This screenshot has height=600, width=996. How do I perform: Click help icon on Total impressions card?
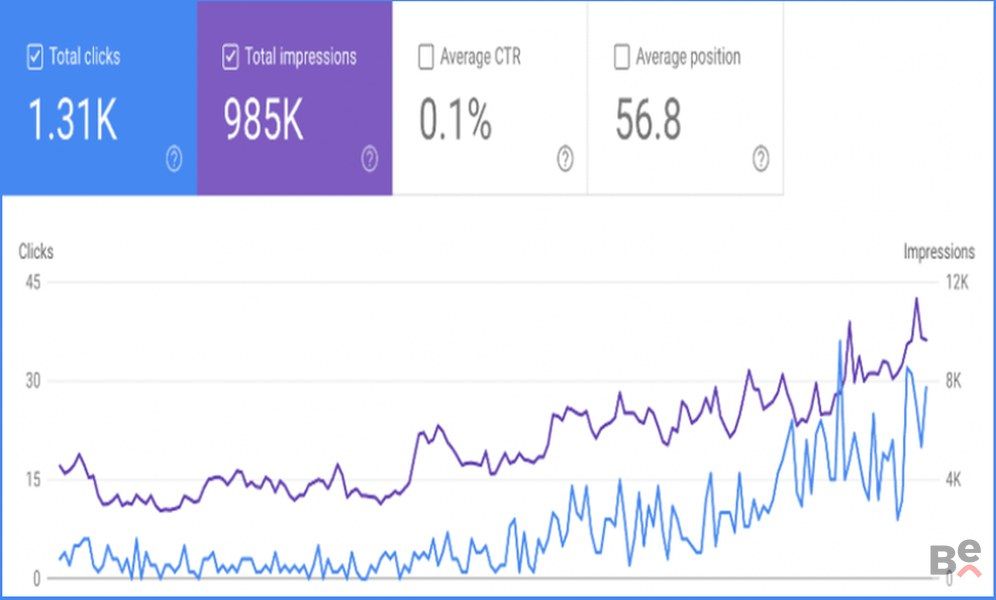(369, 159)
